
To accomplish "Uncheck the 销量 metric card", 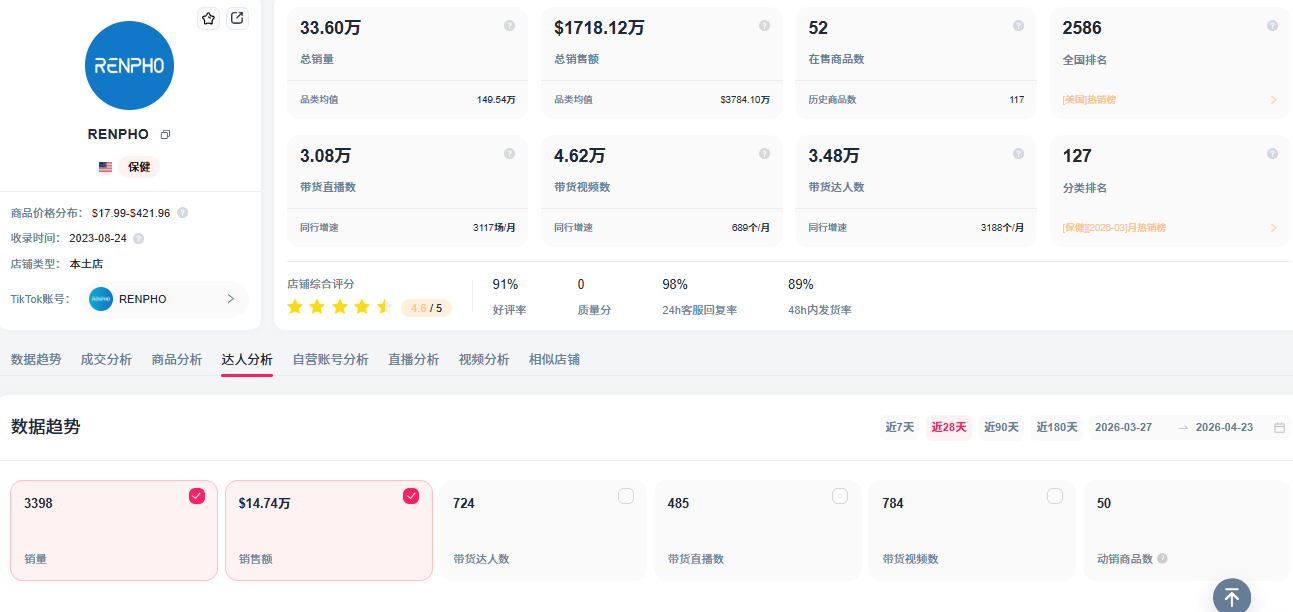I will [197, 496].
